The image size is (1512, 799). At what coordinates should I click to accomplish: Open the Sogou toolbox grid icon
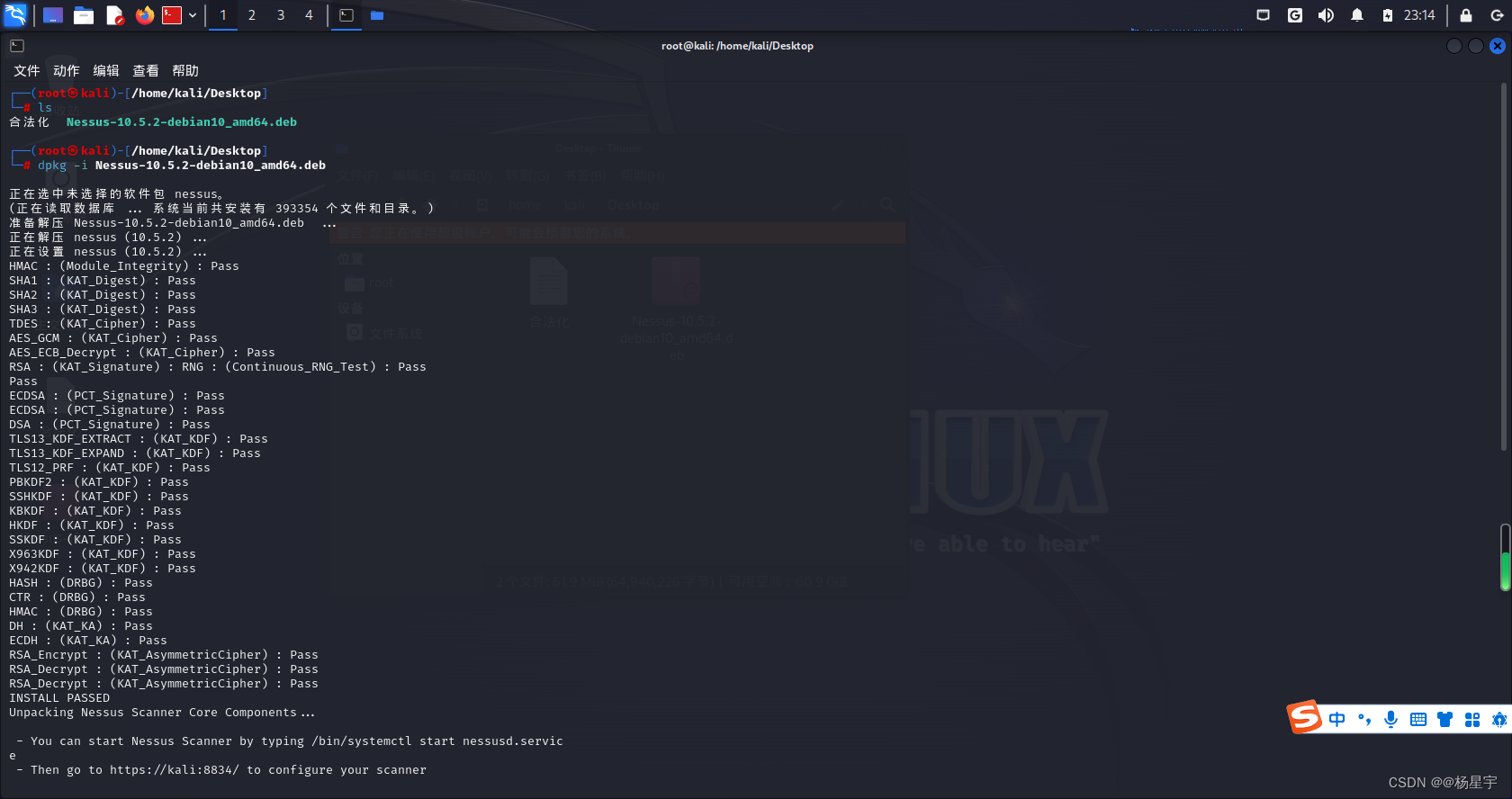coord(1472,719)
